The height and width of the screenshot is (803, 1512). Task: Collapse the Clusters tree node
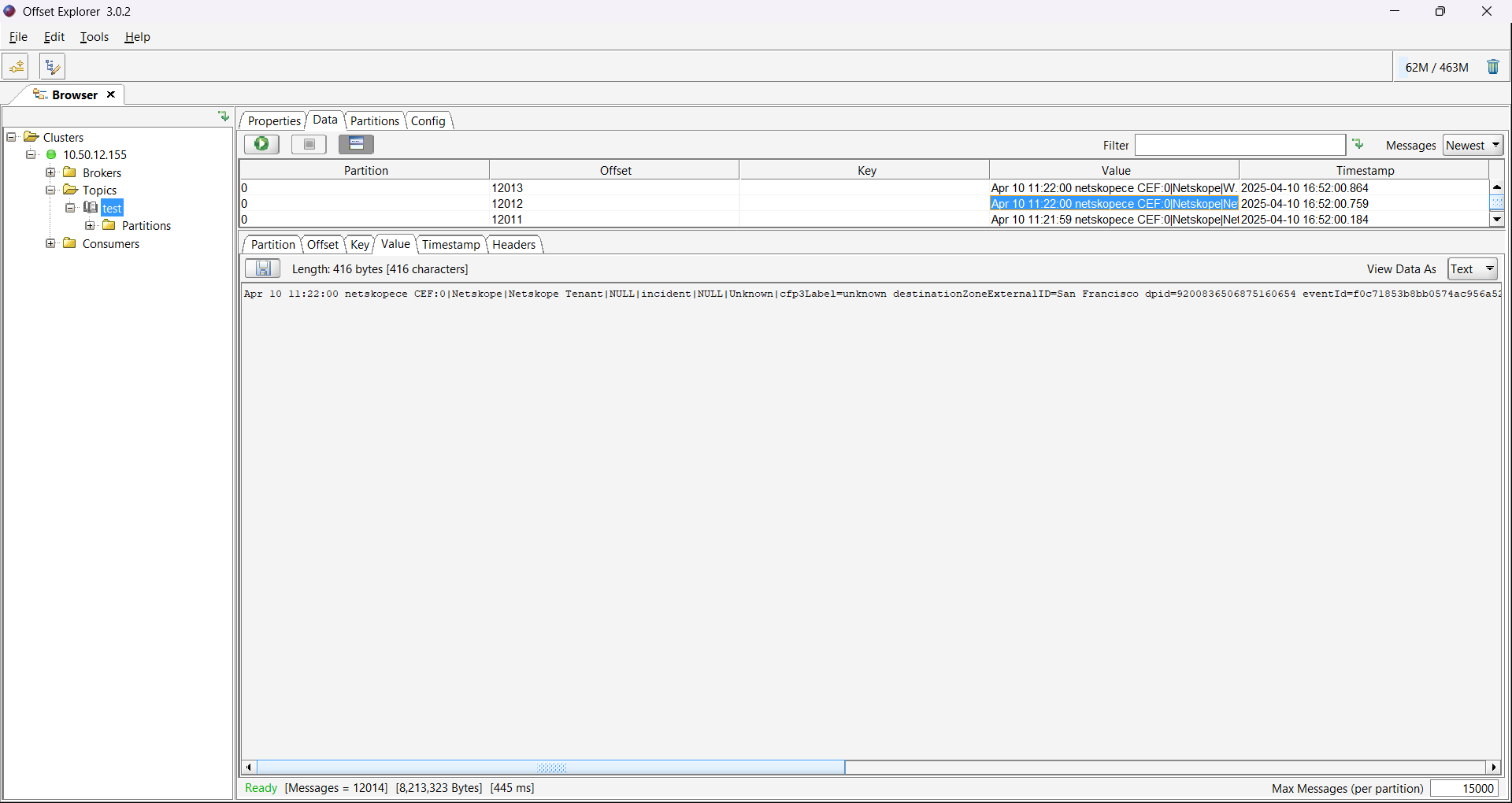click(x=12, y=137)
